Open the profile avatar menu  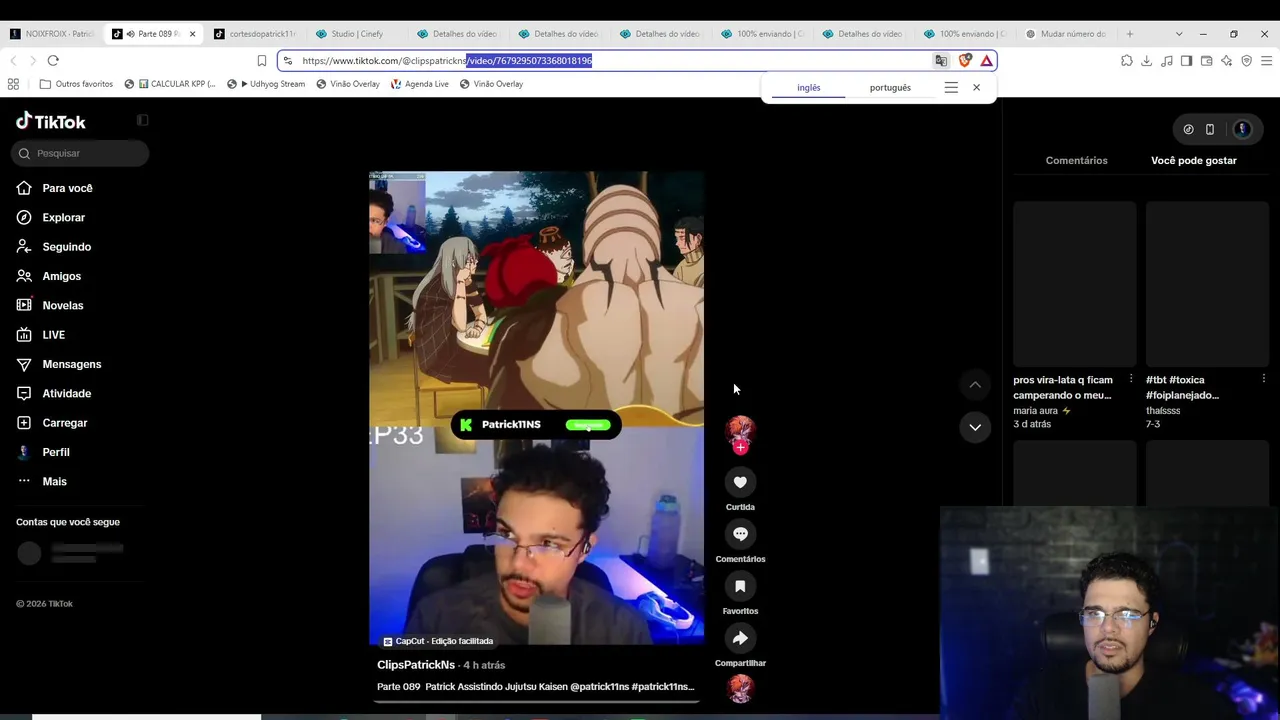[x=1242, y=129]
